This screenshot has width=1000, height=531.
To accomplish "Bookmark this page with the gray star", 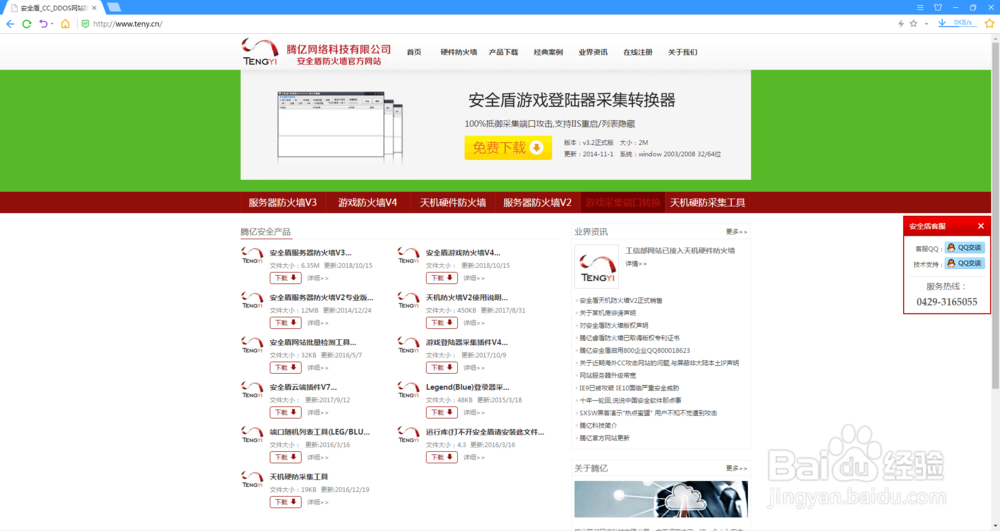I will click(913, 24).
